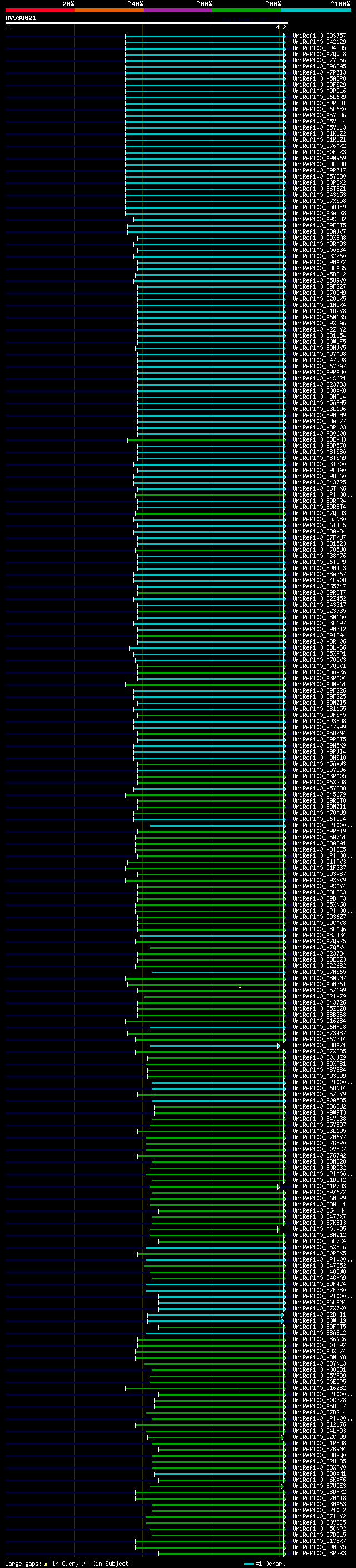
Task: Select hit label UniRef100_P31300
Action: (319, 464)
